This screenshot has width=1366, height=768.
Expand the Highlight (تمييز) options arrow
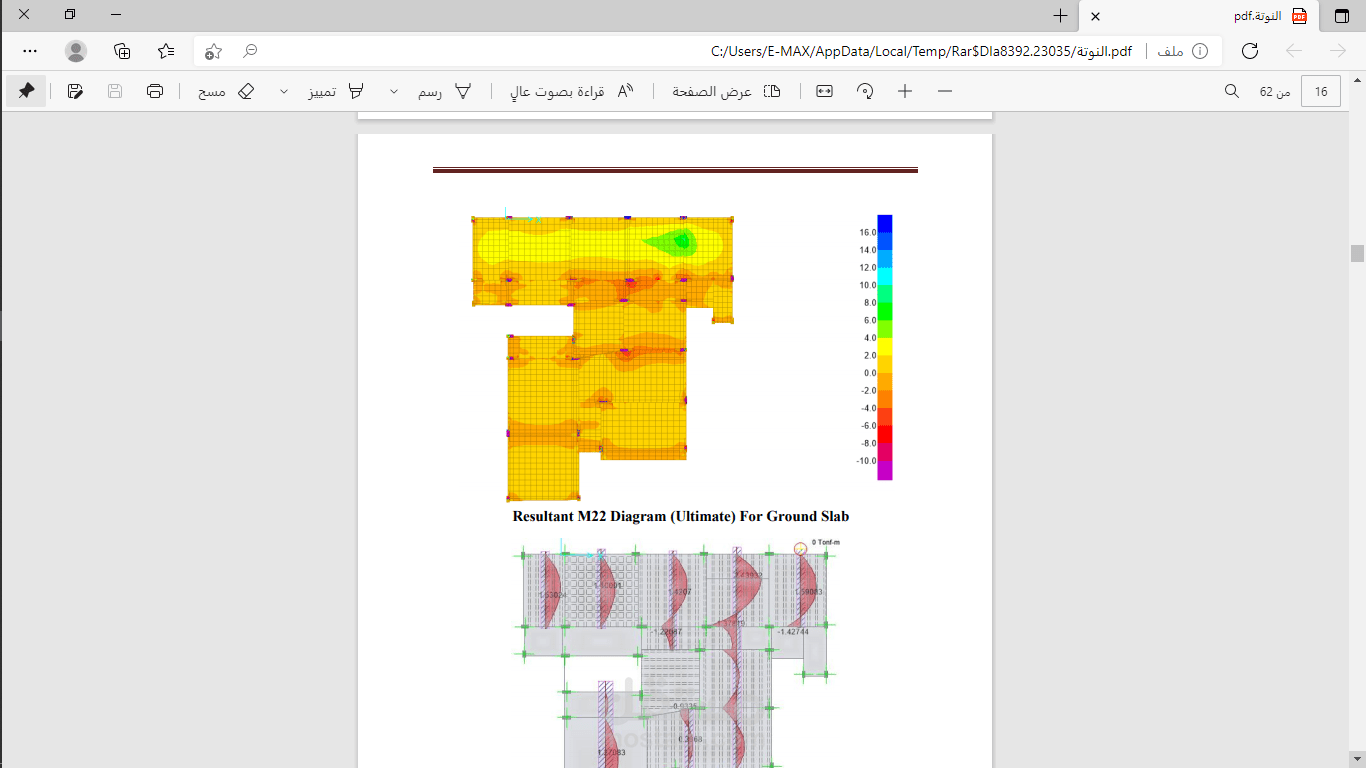[284, 91]
